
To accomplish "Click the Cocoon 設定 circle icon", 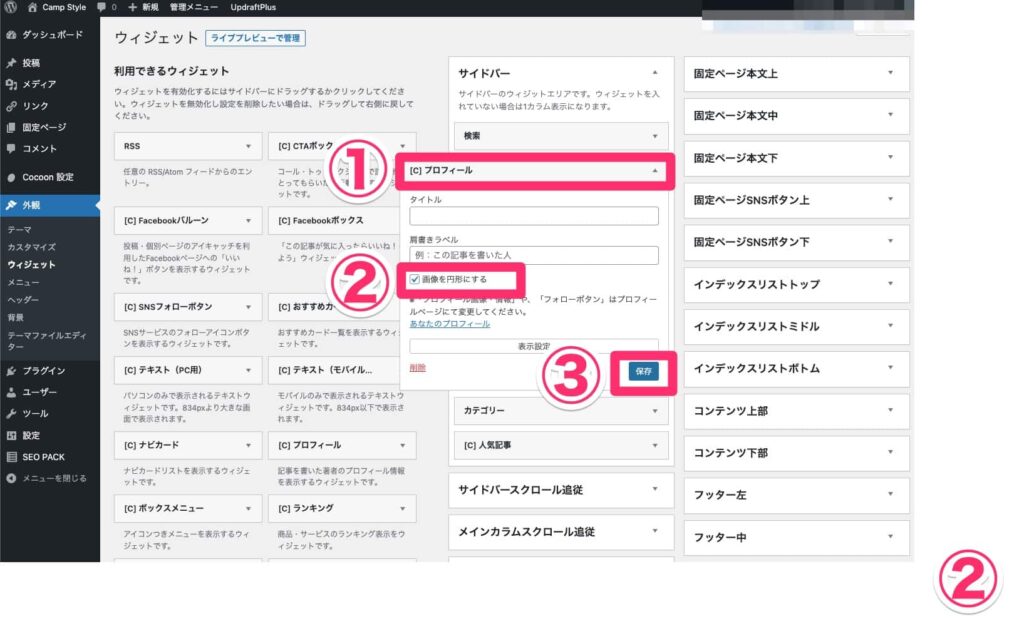I will coord(11,177).
